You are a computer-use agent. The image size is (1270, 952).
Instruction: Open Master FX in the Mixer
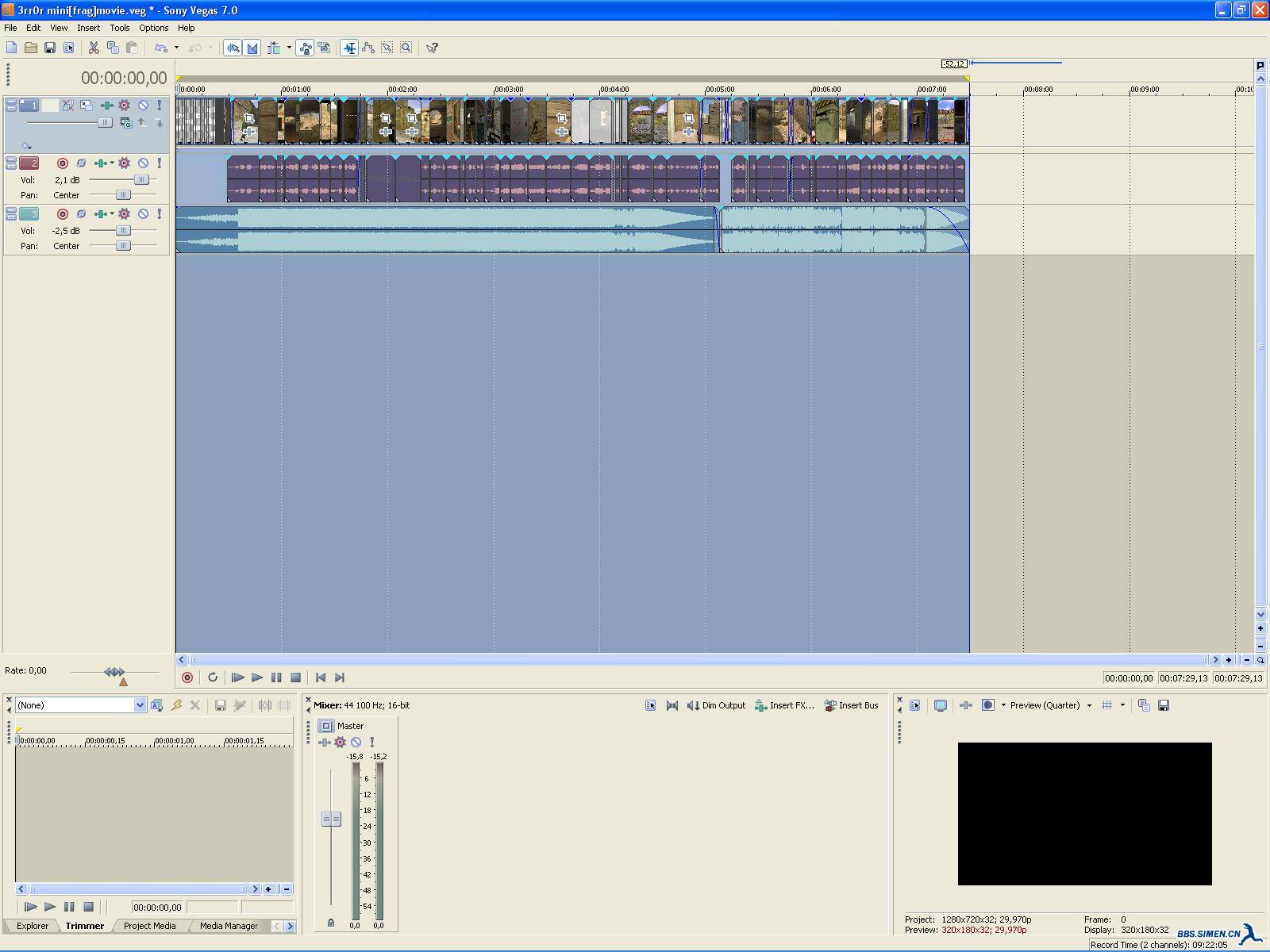[325, 743]
